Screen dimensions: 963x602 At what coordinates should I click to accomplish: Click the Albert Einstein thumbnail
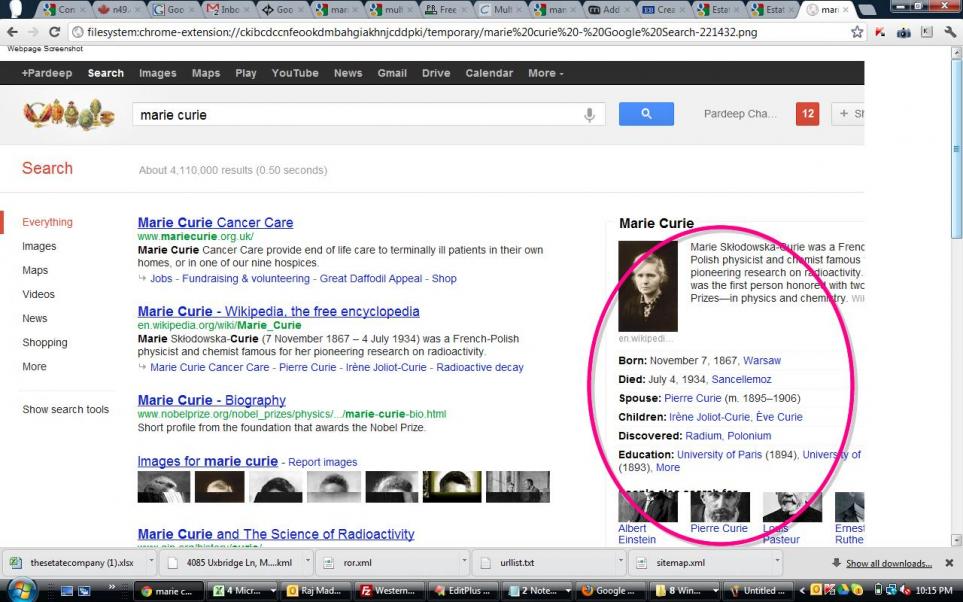tap(648, 507)
